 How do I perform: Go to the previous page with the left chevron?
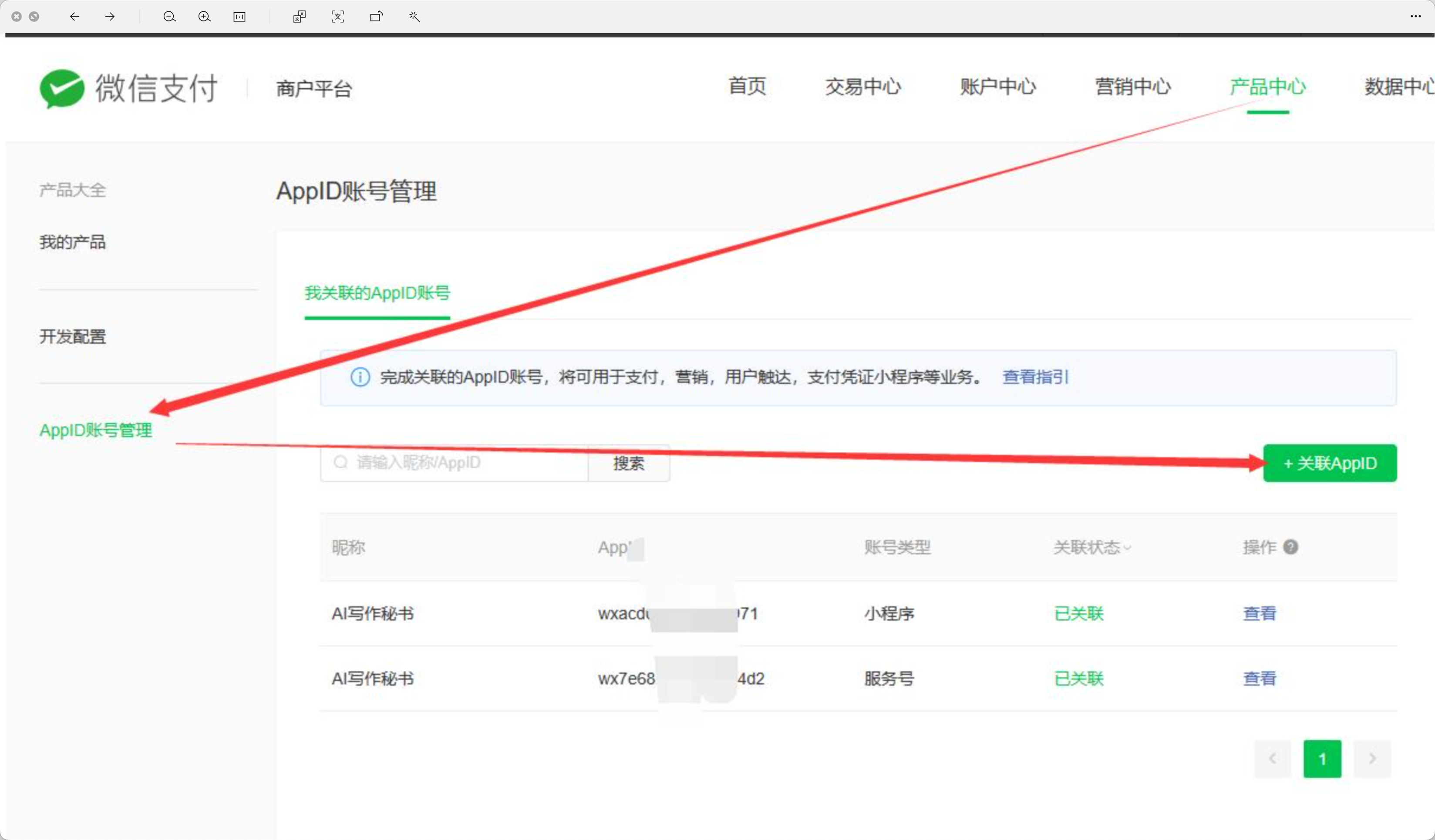[x=1272, y=759]
